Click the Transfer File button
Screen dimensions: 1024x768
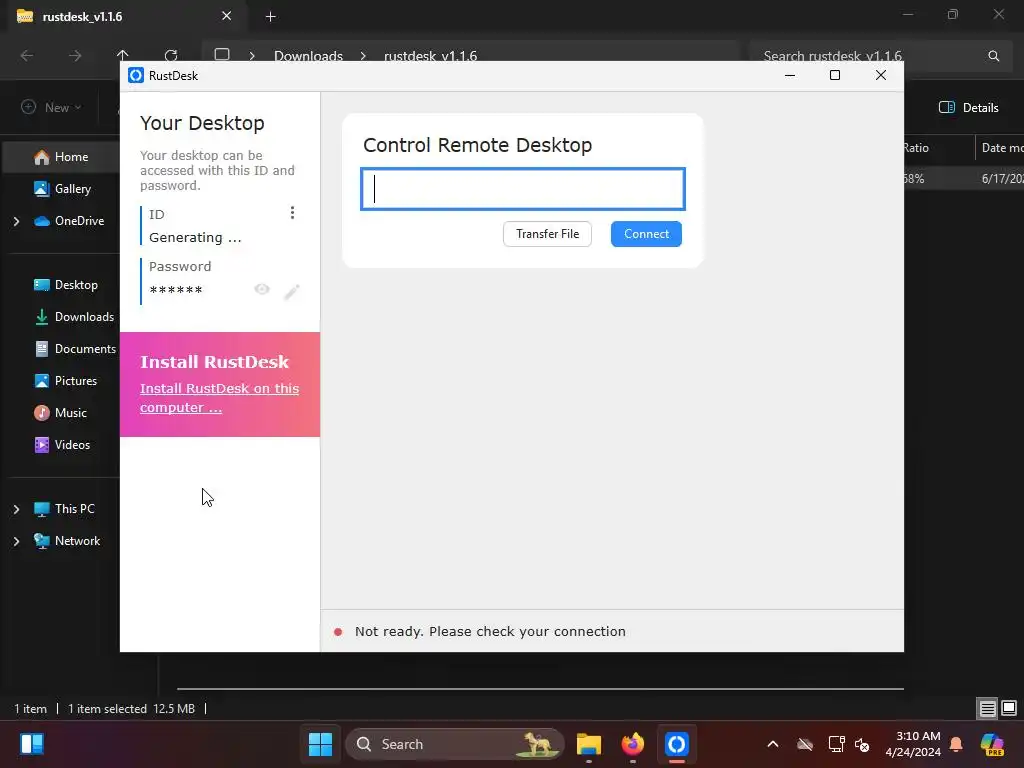pos(547,234)
